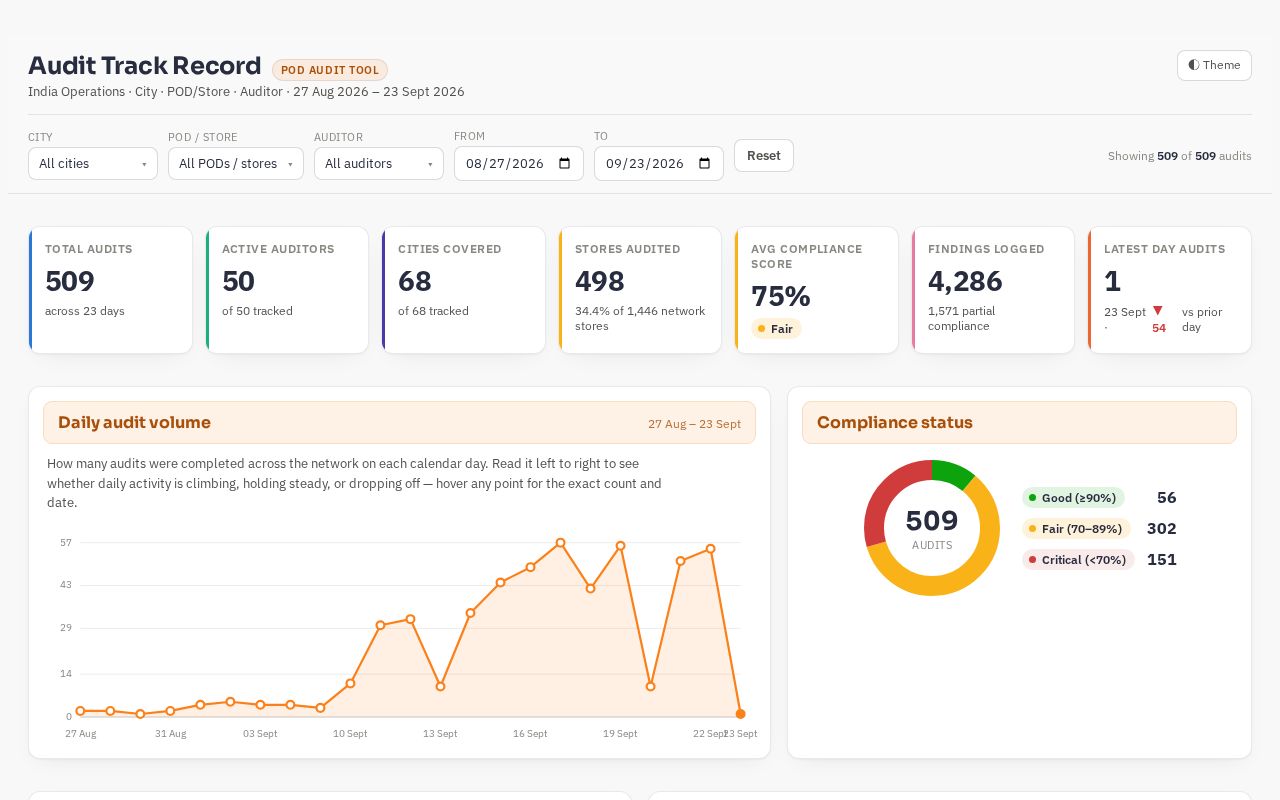The image size is (1280, 800).
Task: Select the Critical (<70%) legend item
Action: [1078, 560]
